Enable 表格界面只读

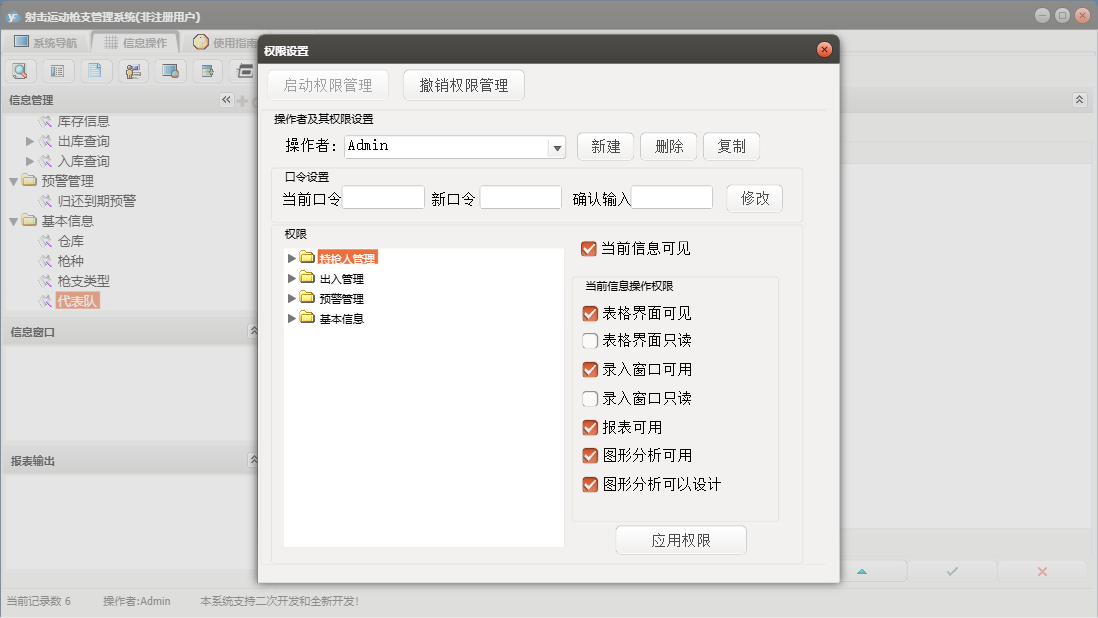tap(590, 341)
